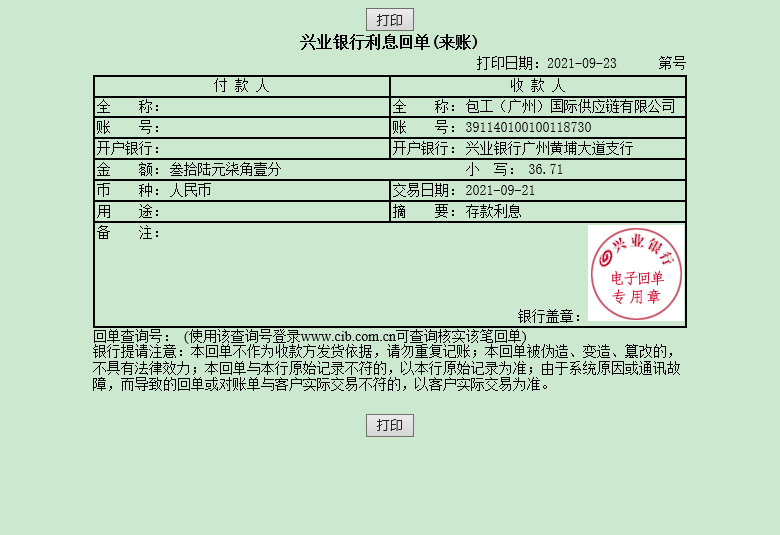This screenshot has width=780, height=535.
Task: Click the 回单查询号 label
Action: 132,336
